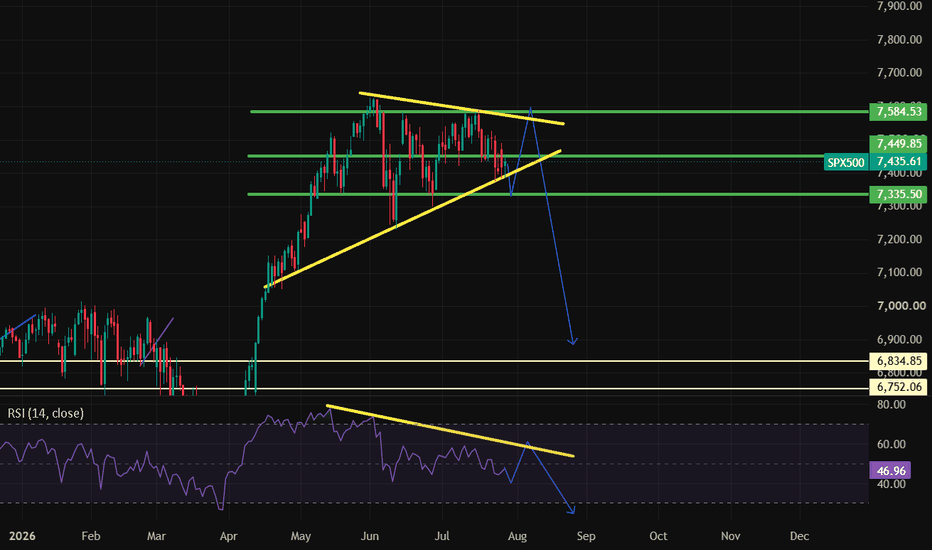Select the descending yellow resistance trendline above candles
The image size is (932, 550).
(x=461, y=108)
